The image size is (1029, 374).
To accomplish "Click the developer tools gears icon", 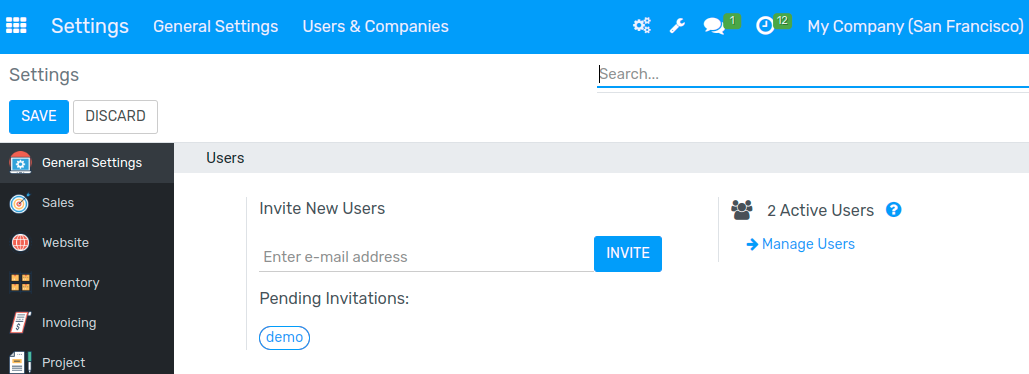I will point(641,26).
